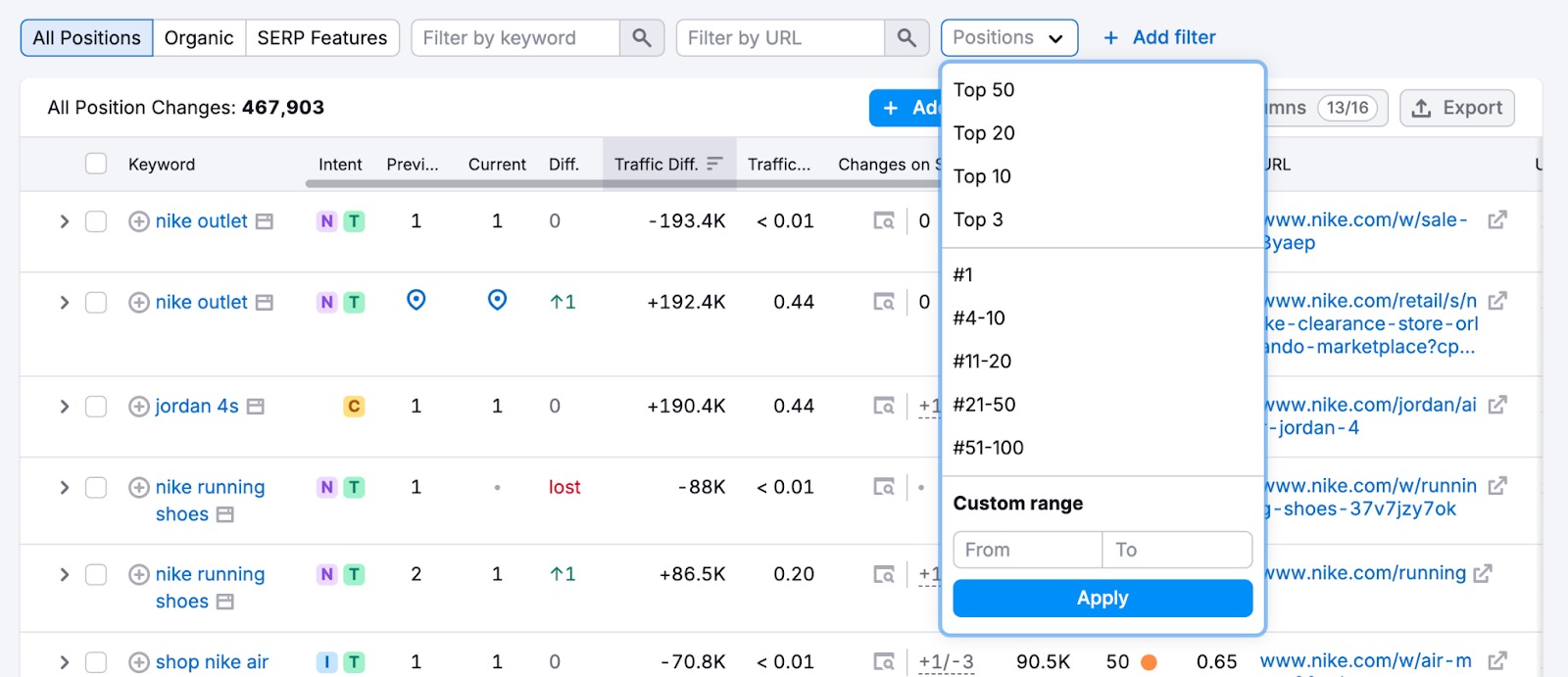Open external link icon for nike.com/jordan URL
The height and width of the screenshot is (677, 1568).
1496,406
